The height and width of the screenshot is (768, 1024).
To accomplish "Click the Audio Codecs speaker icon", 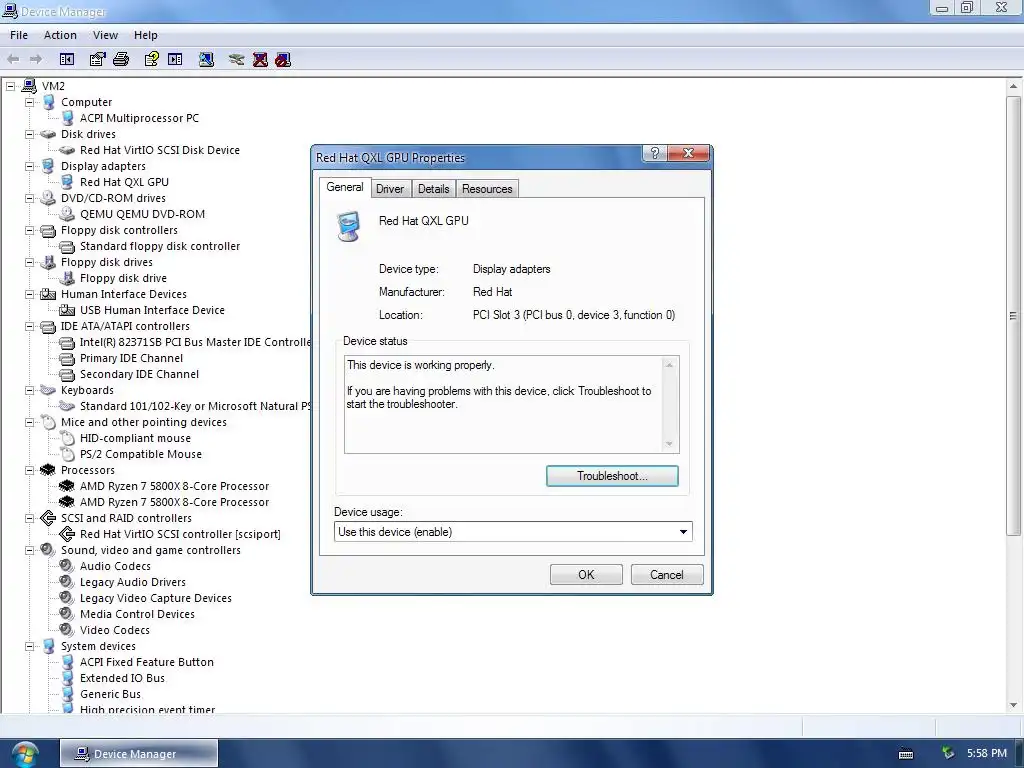I will pos(67,566).
